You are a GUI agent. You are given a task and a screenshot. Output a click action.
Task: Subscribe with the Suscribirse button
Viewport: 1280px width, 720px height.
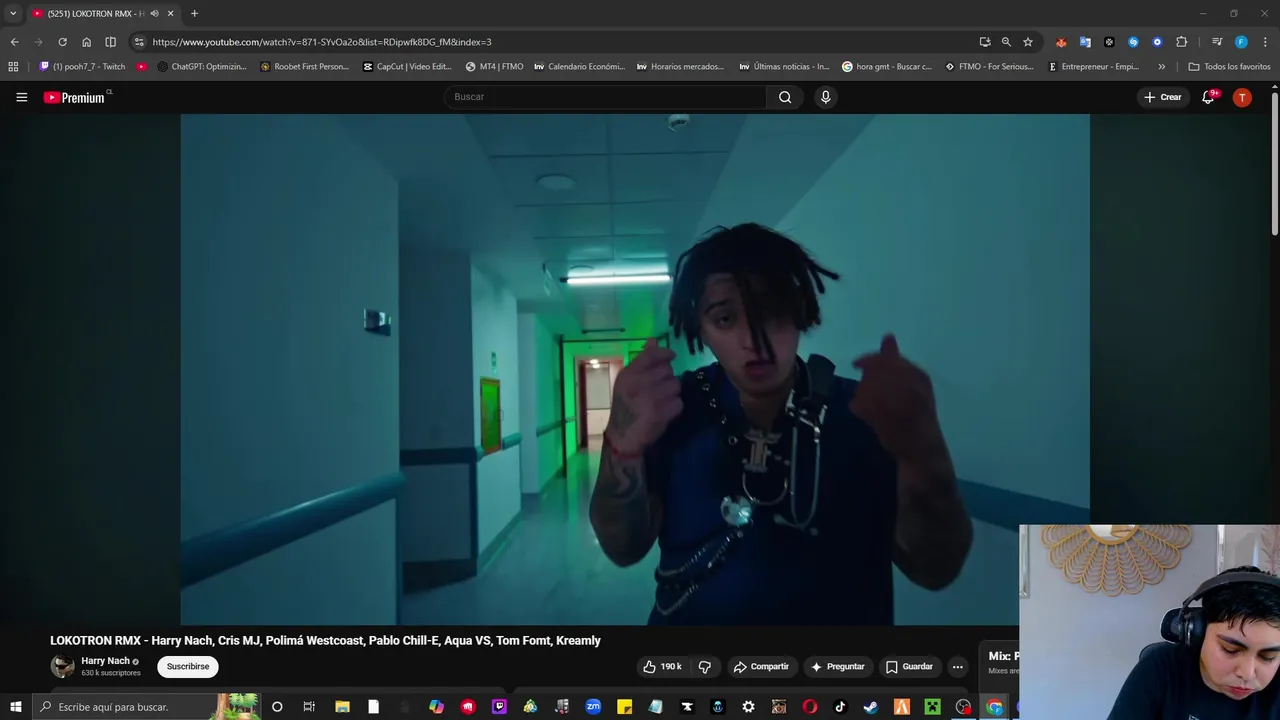click(x=188, y=666)
